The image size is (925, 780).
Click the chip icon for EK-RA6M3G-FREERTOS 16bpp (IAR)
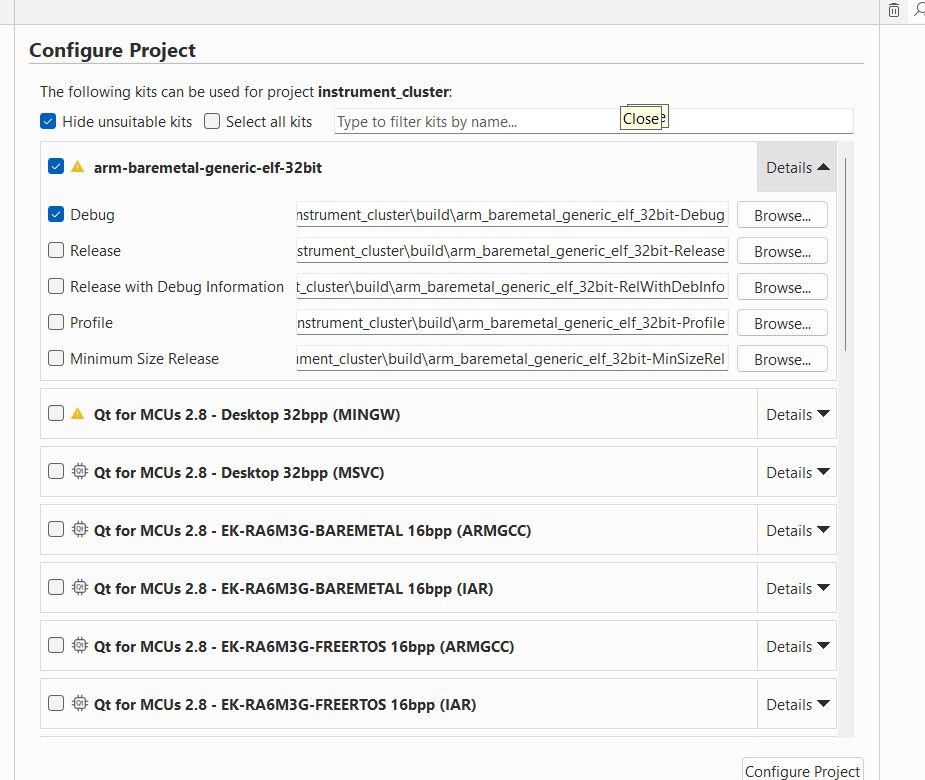click(x=80, y=704)
